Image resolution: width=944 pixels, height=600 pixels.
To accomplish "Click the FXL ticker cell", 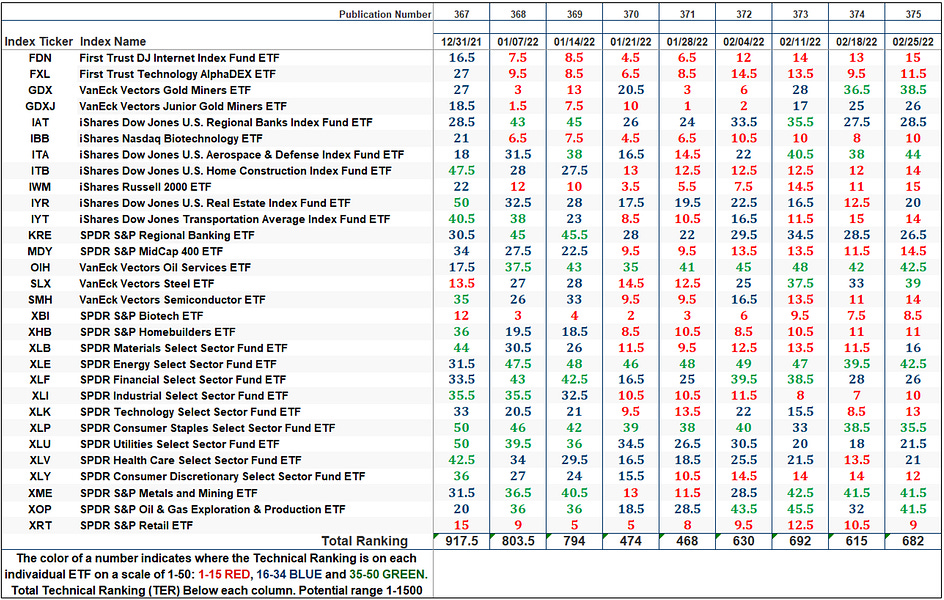I will (40, 74).
